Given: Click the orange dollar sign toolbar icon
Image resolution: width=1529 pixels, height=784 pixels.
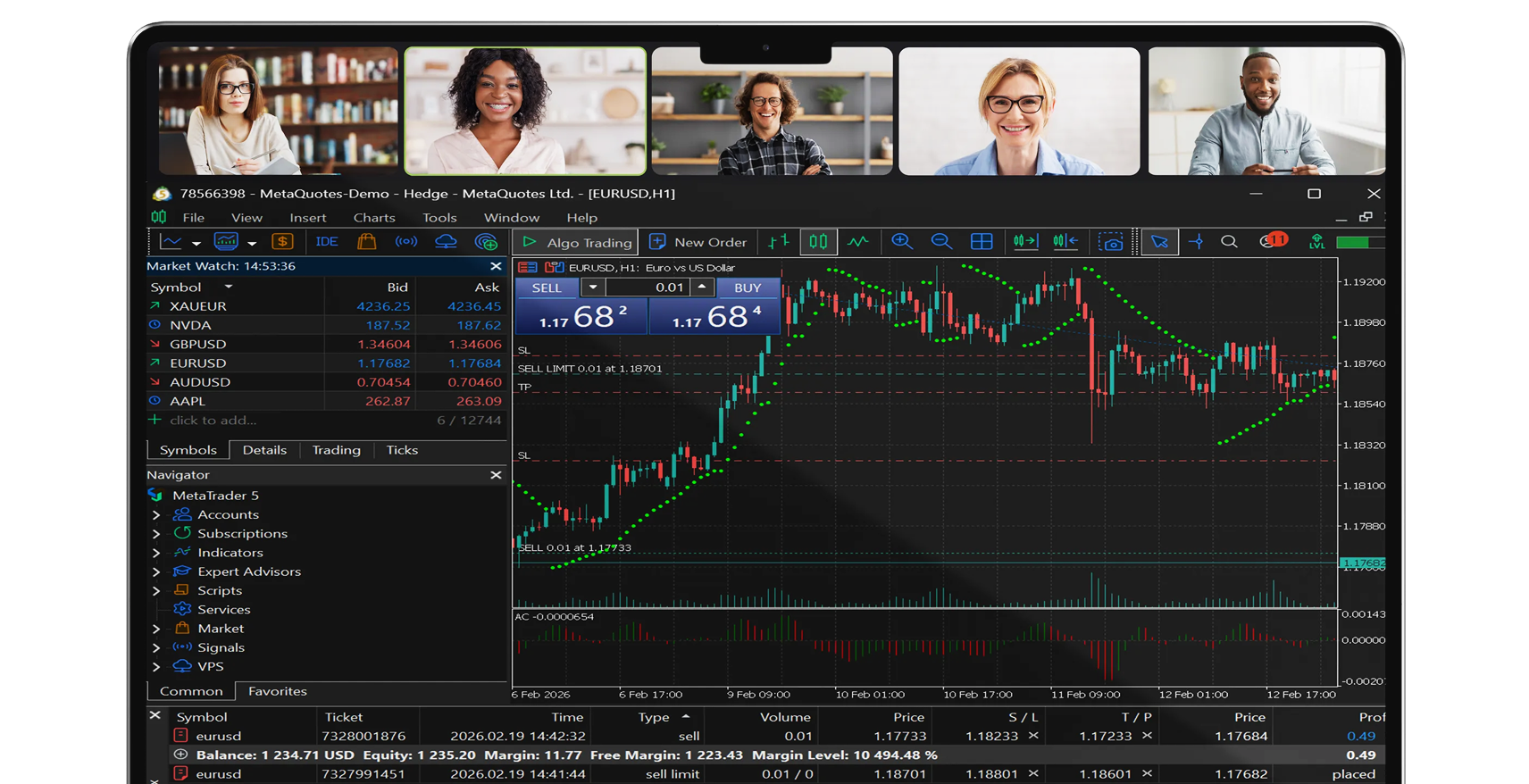Looking at the screenshot, I should [x=282, y=242].
